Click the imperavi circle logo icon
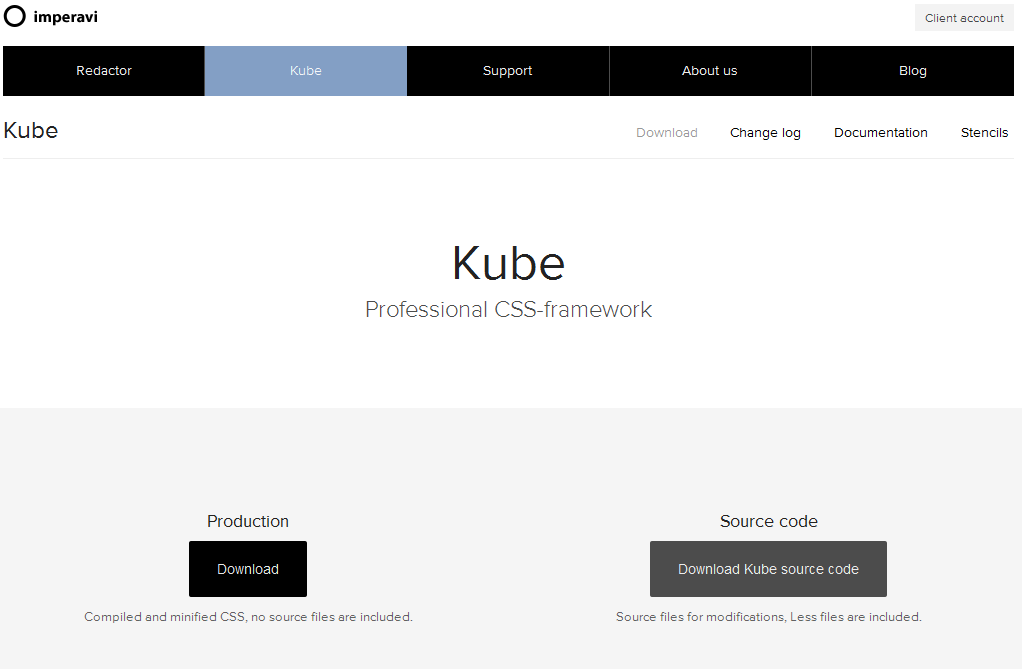 14,16
